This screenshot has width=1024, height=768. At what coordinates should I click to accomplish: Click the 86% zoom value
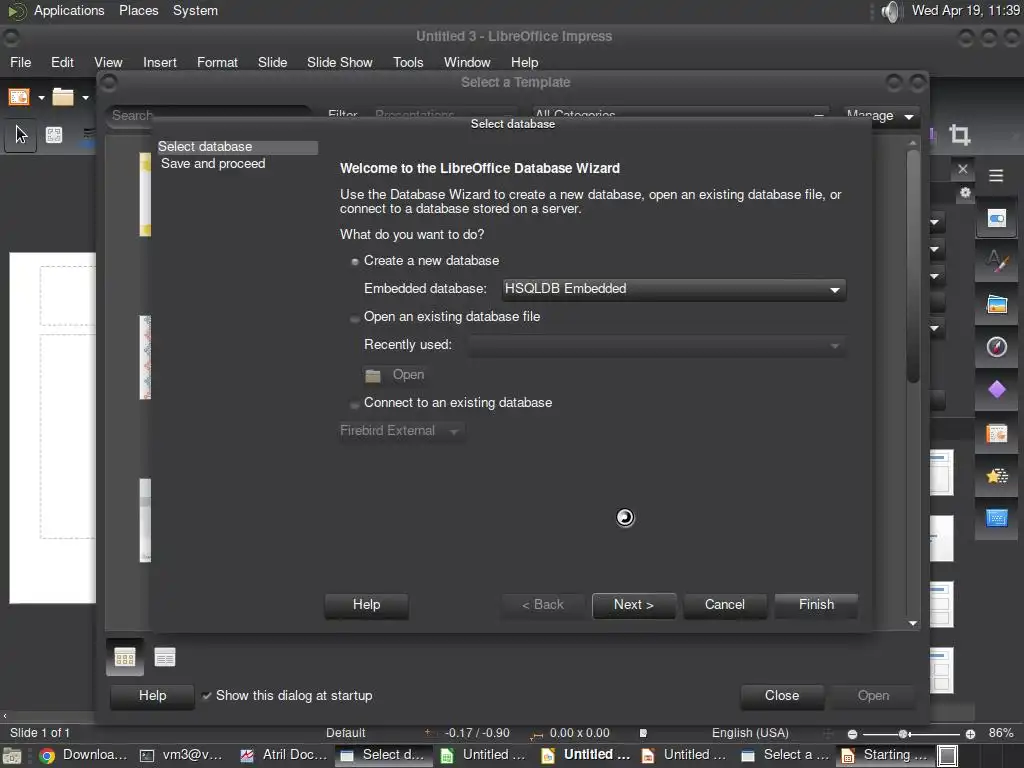(1000, 733)
